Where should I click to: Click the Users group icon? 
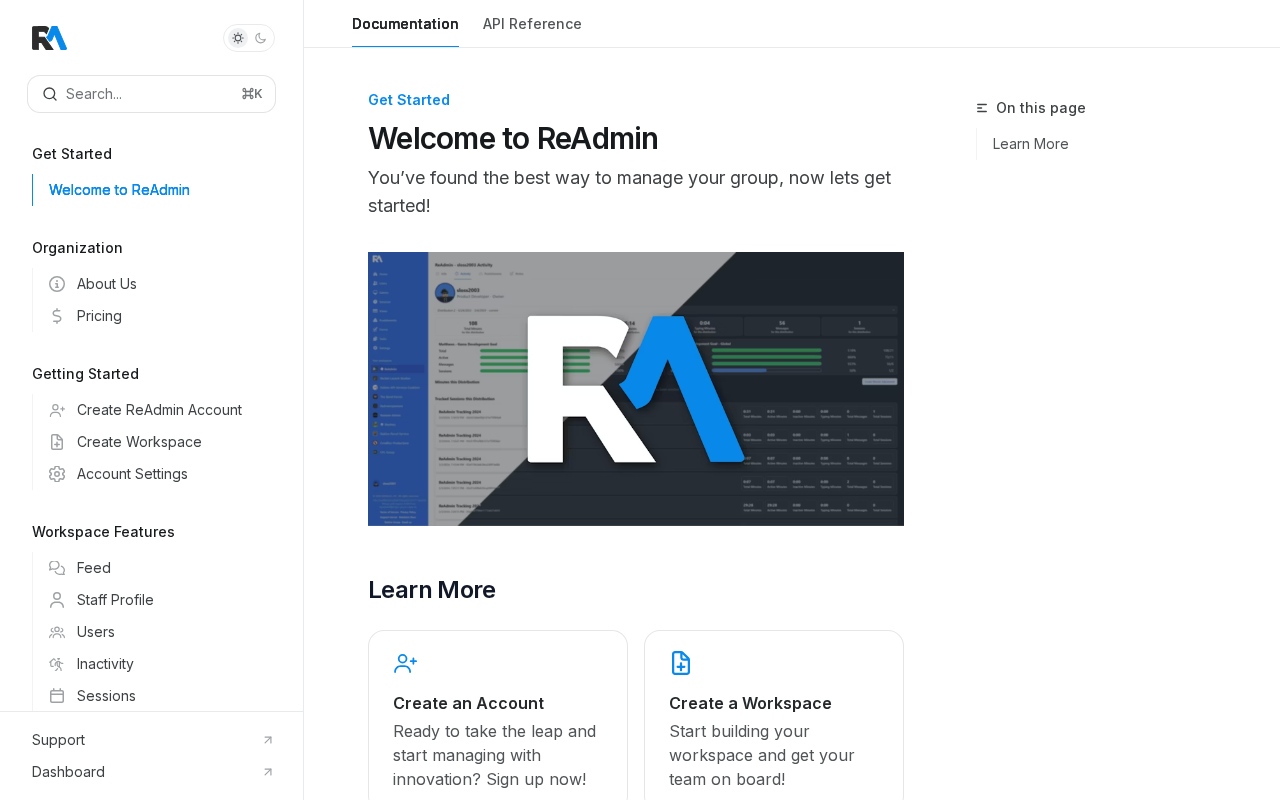point(57,632)
